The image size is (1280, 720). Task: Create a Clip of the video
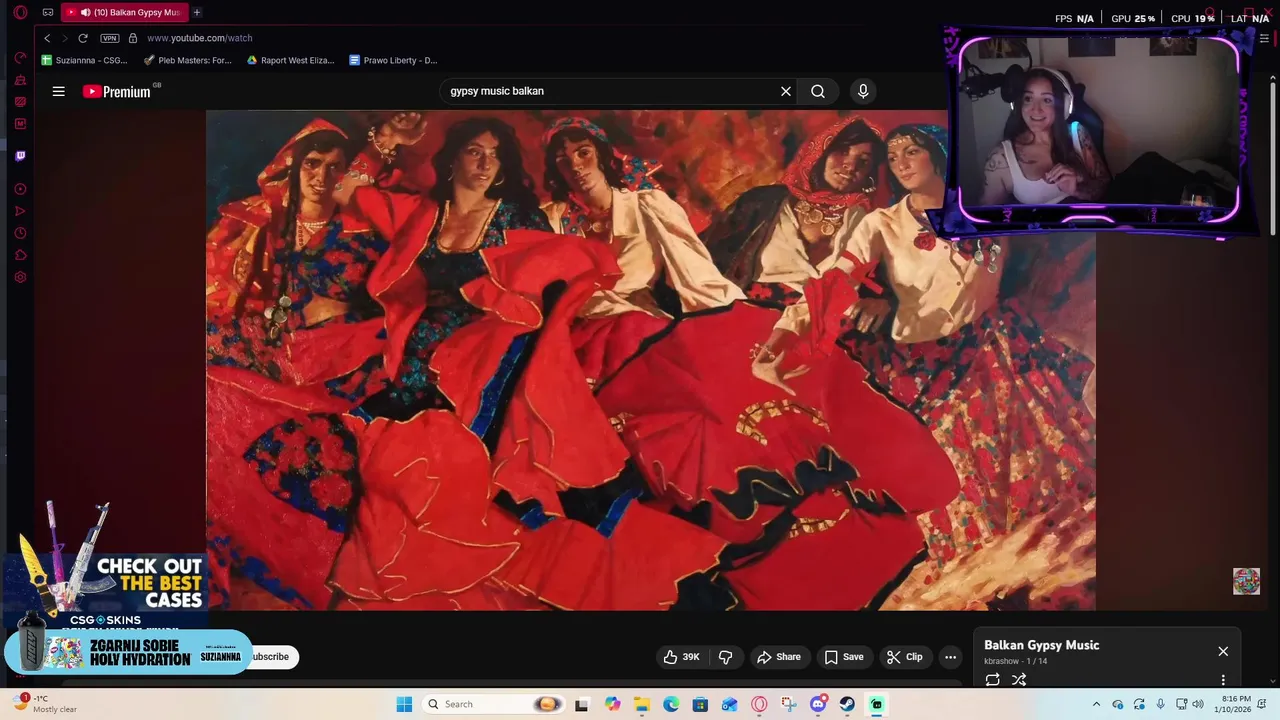(905, 657)
